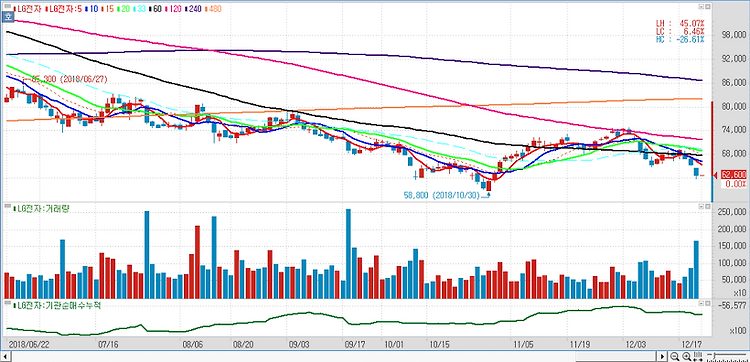Close the 거래량 volume panel
The width and height of the screenshot is (750, 362).
[x=707, y=207]
